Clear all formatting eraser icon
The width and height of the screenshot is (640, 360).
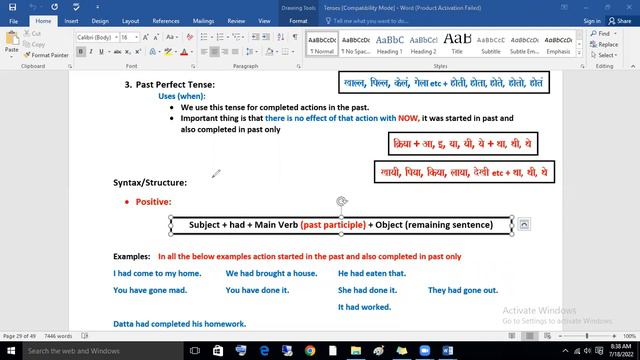(189, 37)
